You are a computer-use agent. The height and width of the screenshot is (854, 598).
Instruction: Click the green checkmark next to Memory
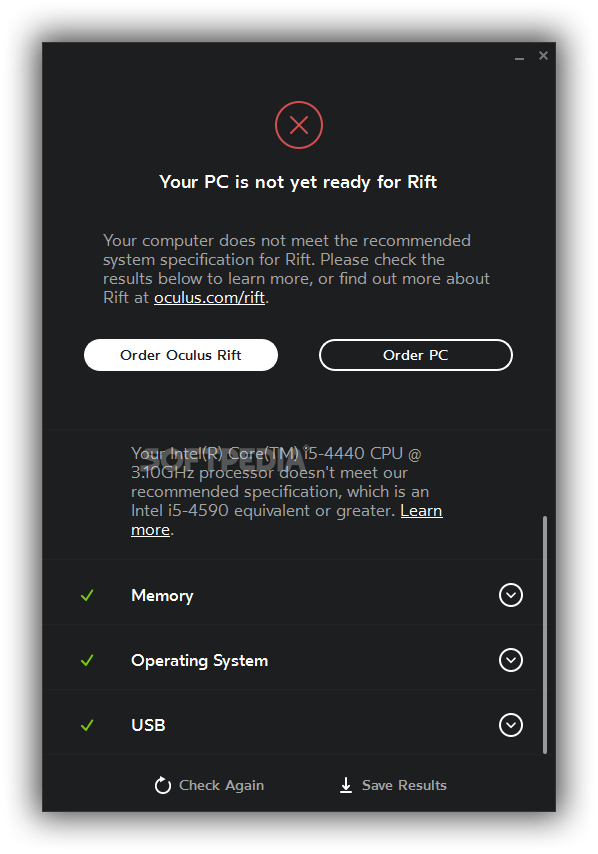(88, 595)
